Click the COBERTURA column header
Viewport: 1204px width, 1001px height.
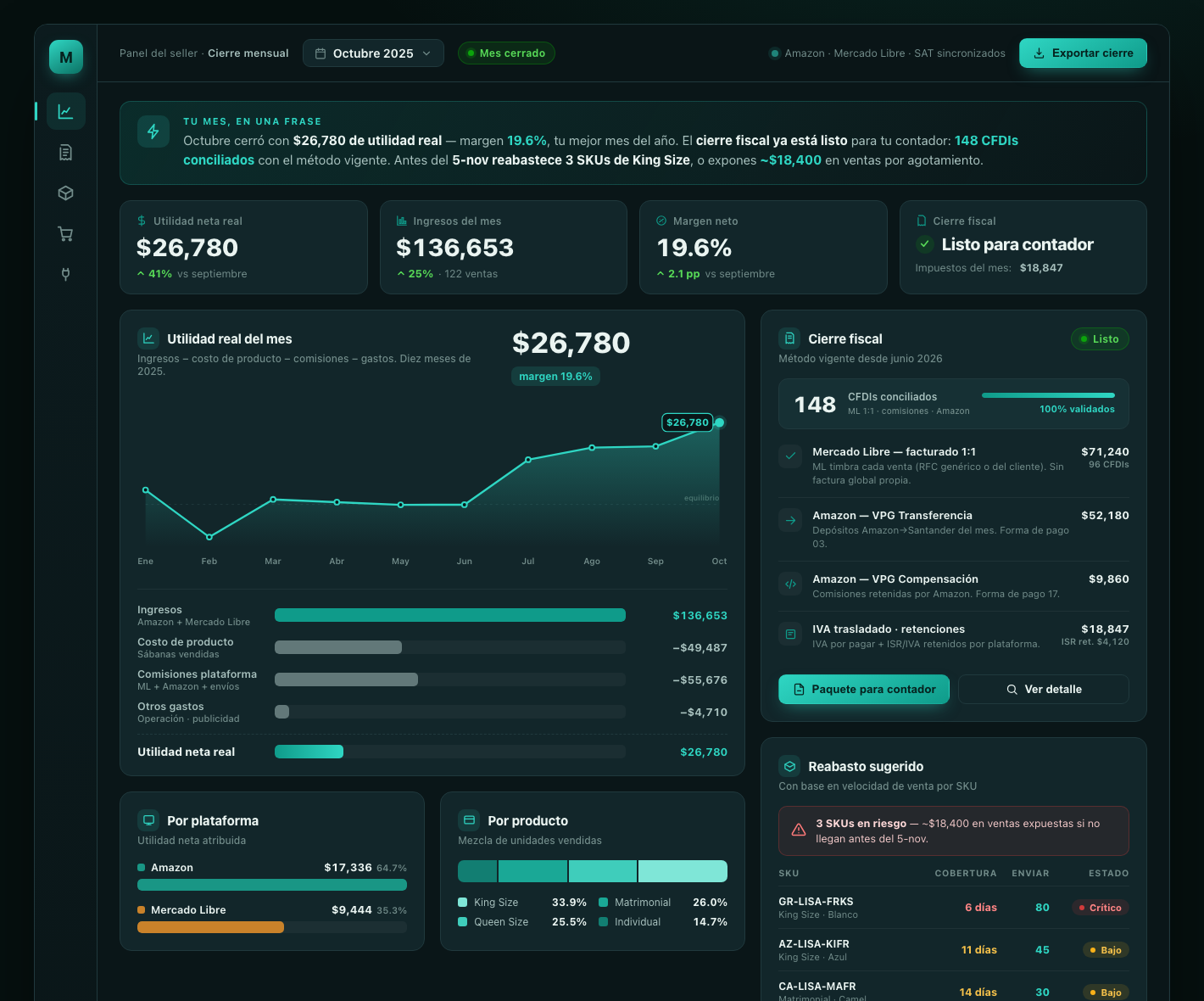pos(966,873)
